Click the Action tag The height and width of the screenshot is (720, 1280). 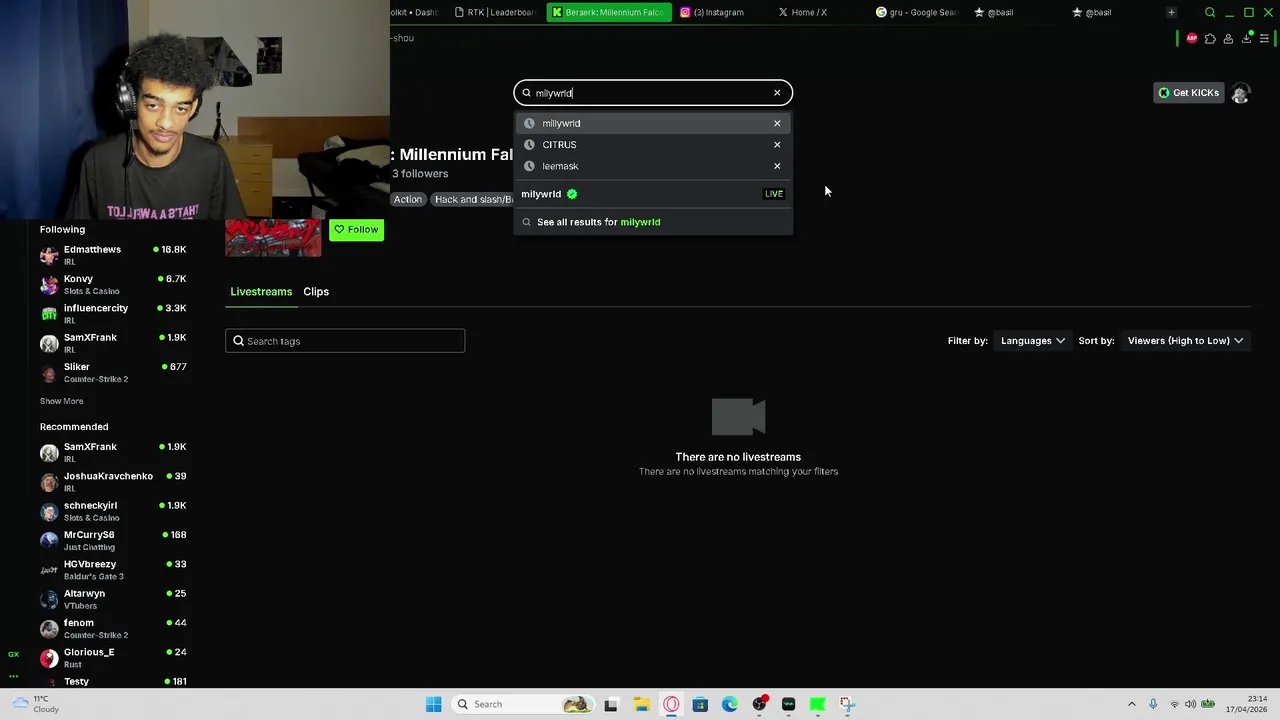(x=408, y=199)
